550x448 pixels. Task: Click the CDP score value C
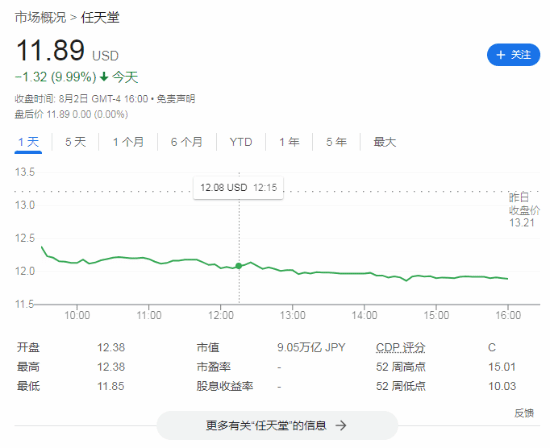492,348
